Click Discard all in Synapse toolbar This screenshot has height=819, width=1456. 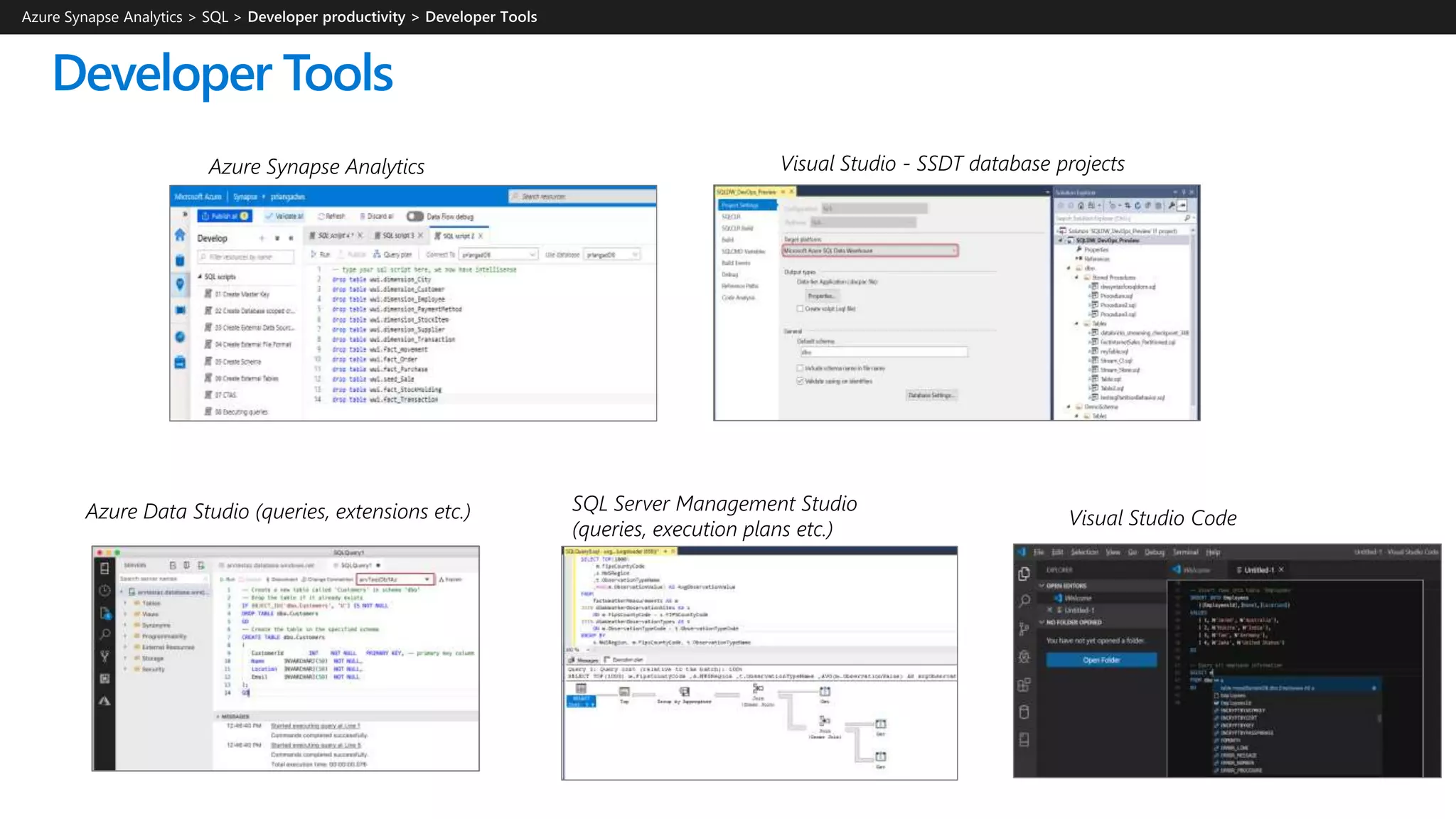[x=376, y=216]
